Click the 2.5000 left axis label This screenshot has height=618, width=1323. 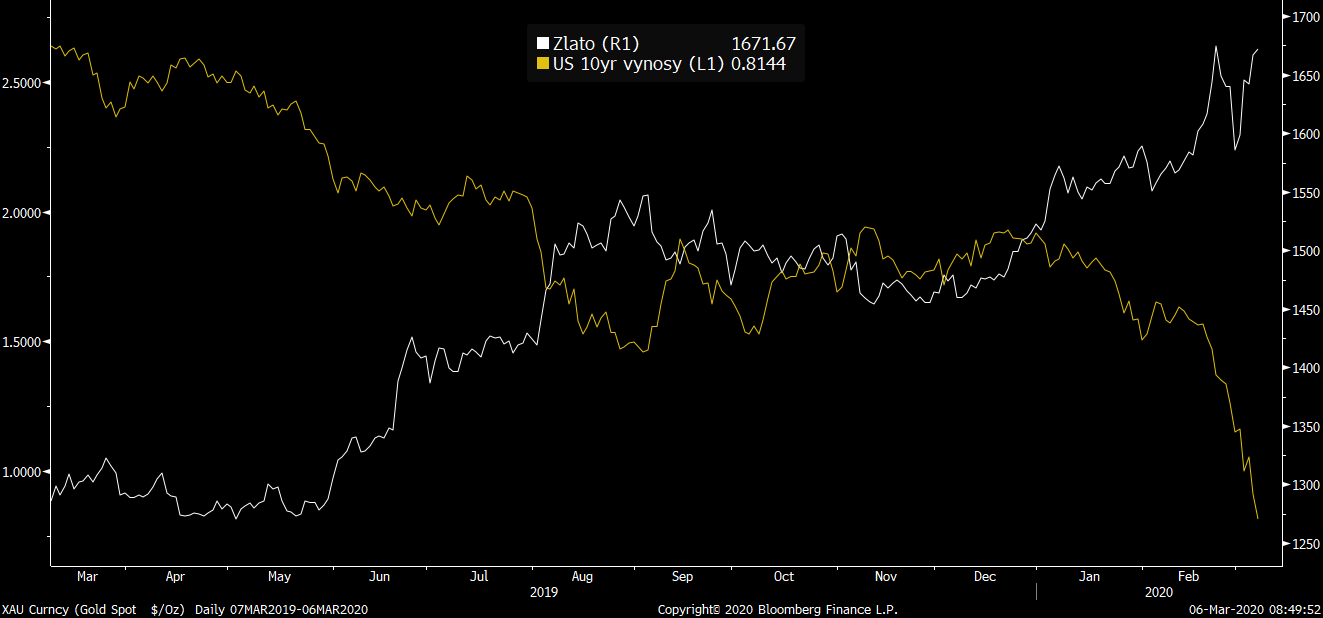click(x=22, y=83)
